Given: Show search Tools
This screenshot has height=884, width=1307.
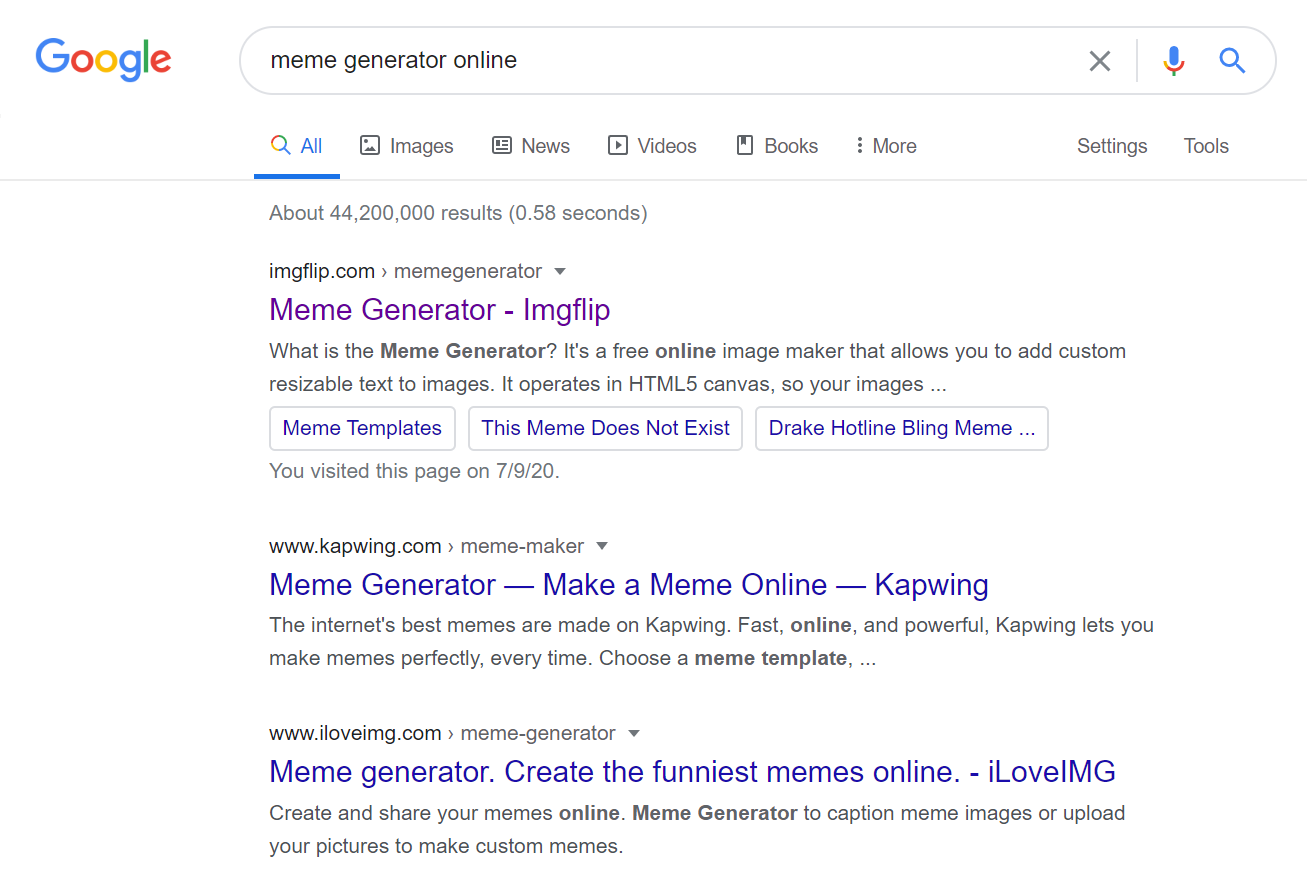Looking at the screenshot, I should click(x=1206, y=146).
